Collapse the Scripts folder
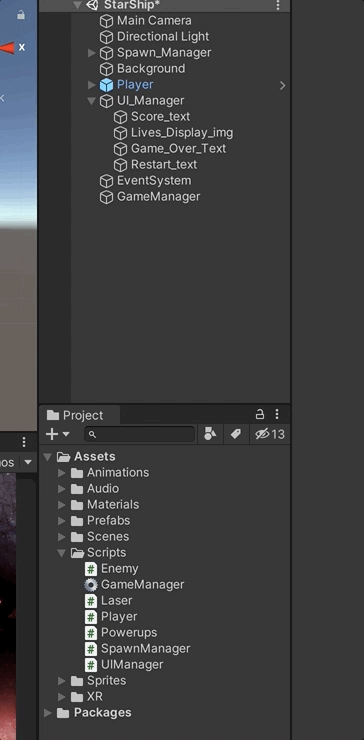The height and width of the screenshot is (740, 364). click(62, 553)
